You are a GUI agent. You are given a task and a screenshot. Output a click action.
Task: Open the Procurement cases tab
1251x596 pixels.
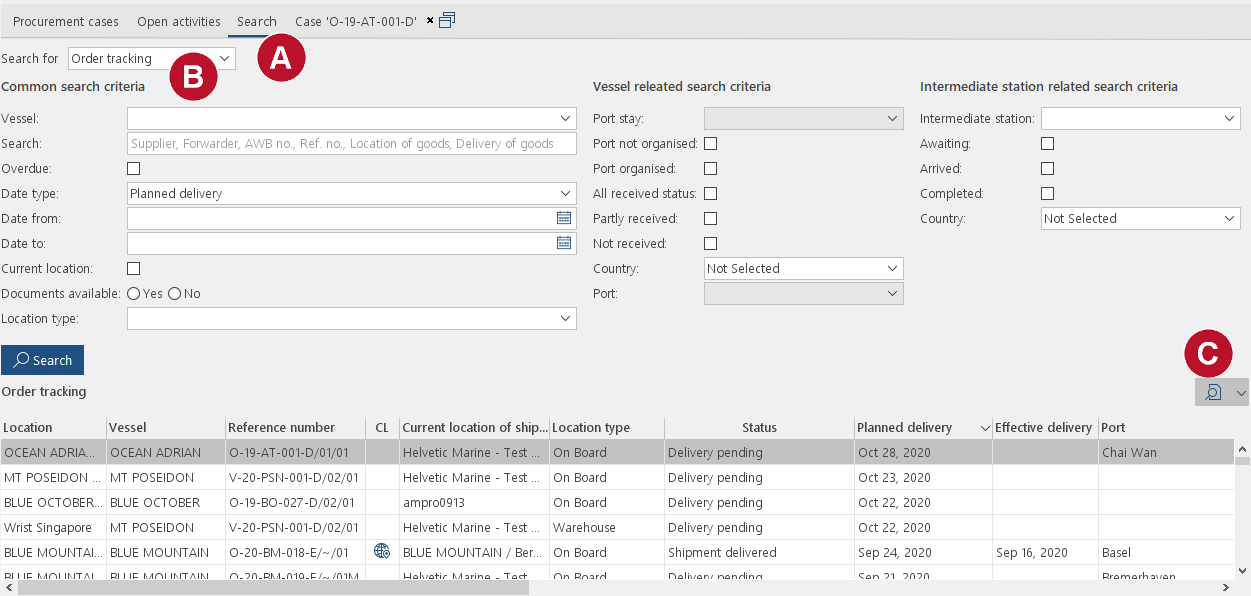tap(65, 21)
